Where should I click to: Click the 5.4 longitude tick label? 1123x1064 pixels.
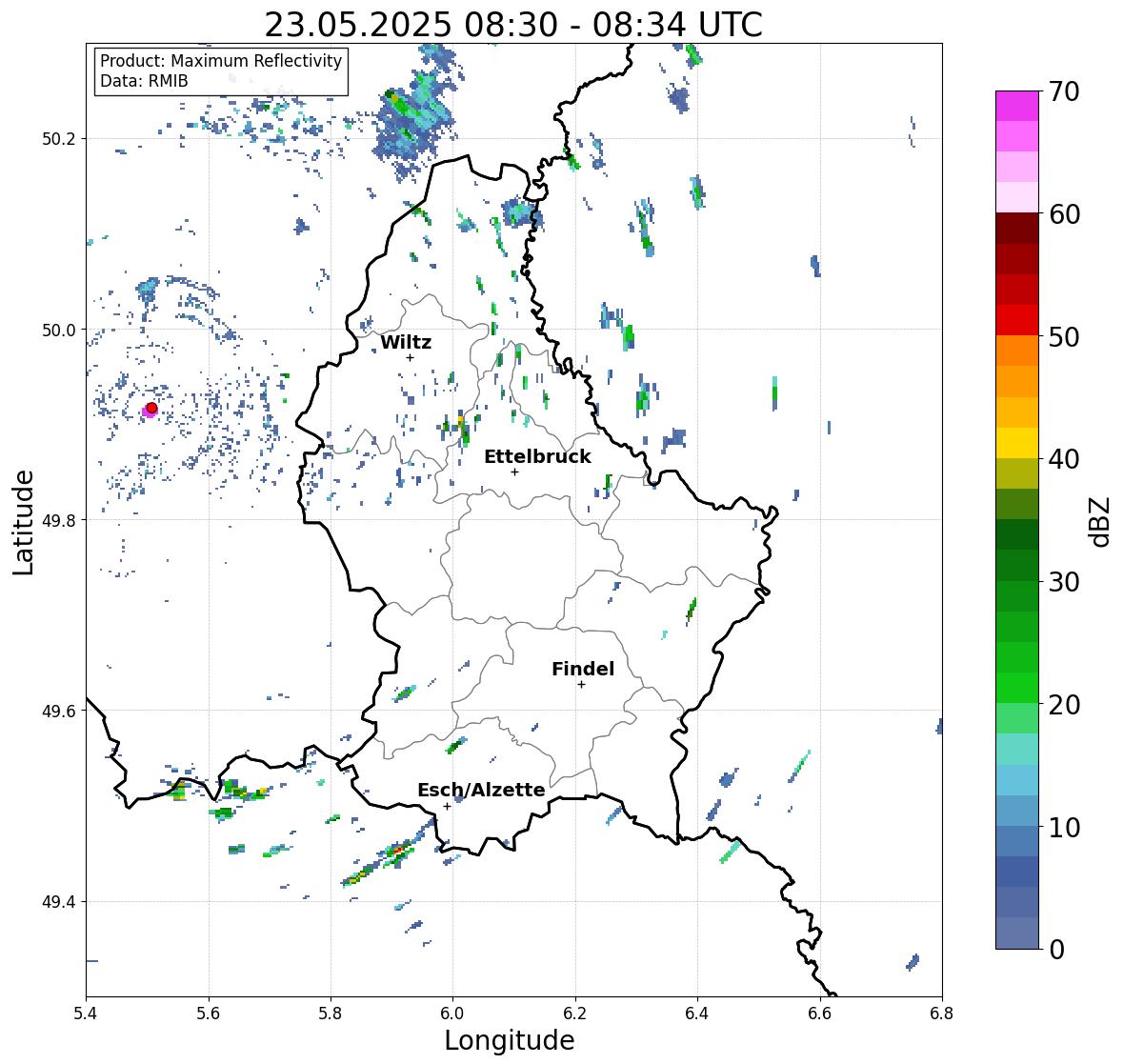87,1013
